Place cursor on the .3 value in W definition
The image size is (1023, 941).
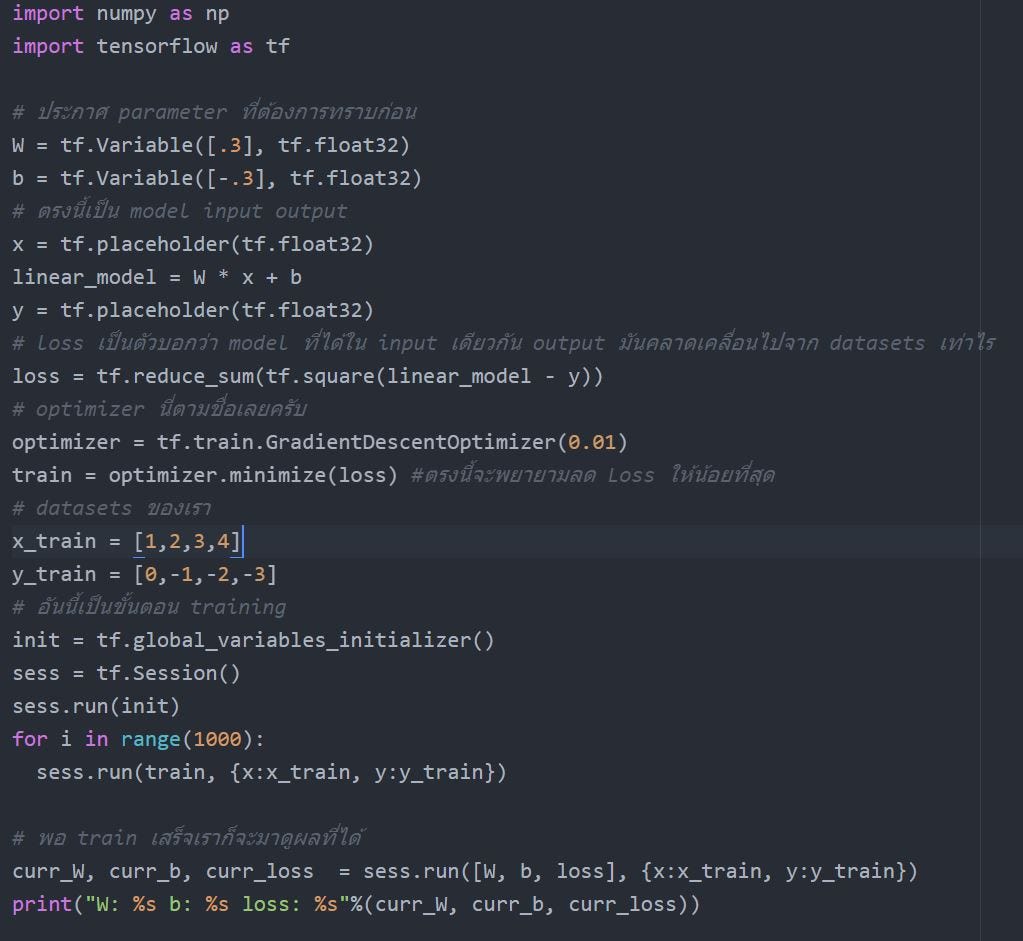(x=229, y=146)
